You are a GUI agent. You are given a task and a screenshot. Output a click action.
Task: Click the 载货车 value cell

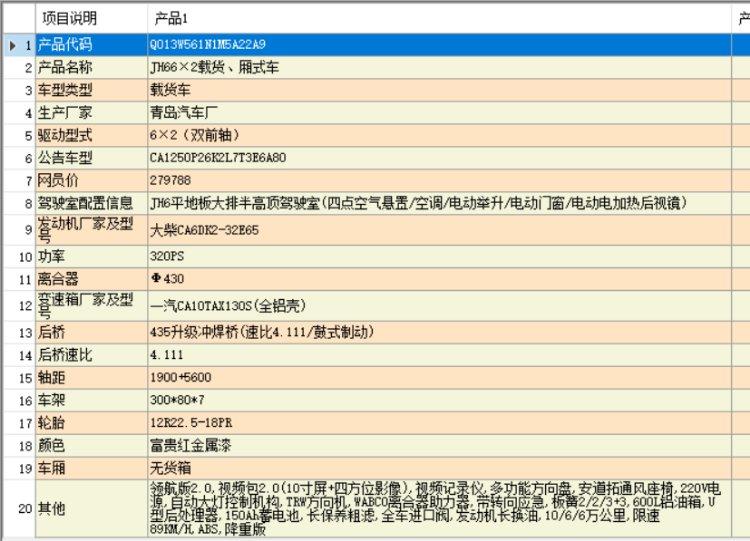[439, 90]
